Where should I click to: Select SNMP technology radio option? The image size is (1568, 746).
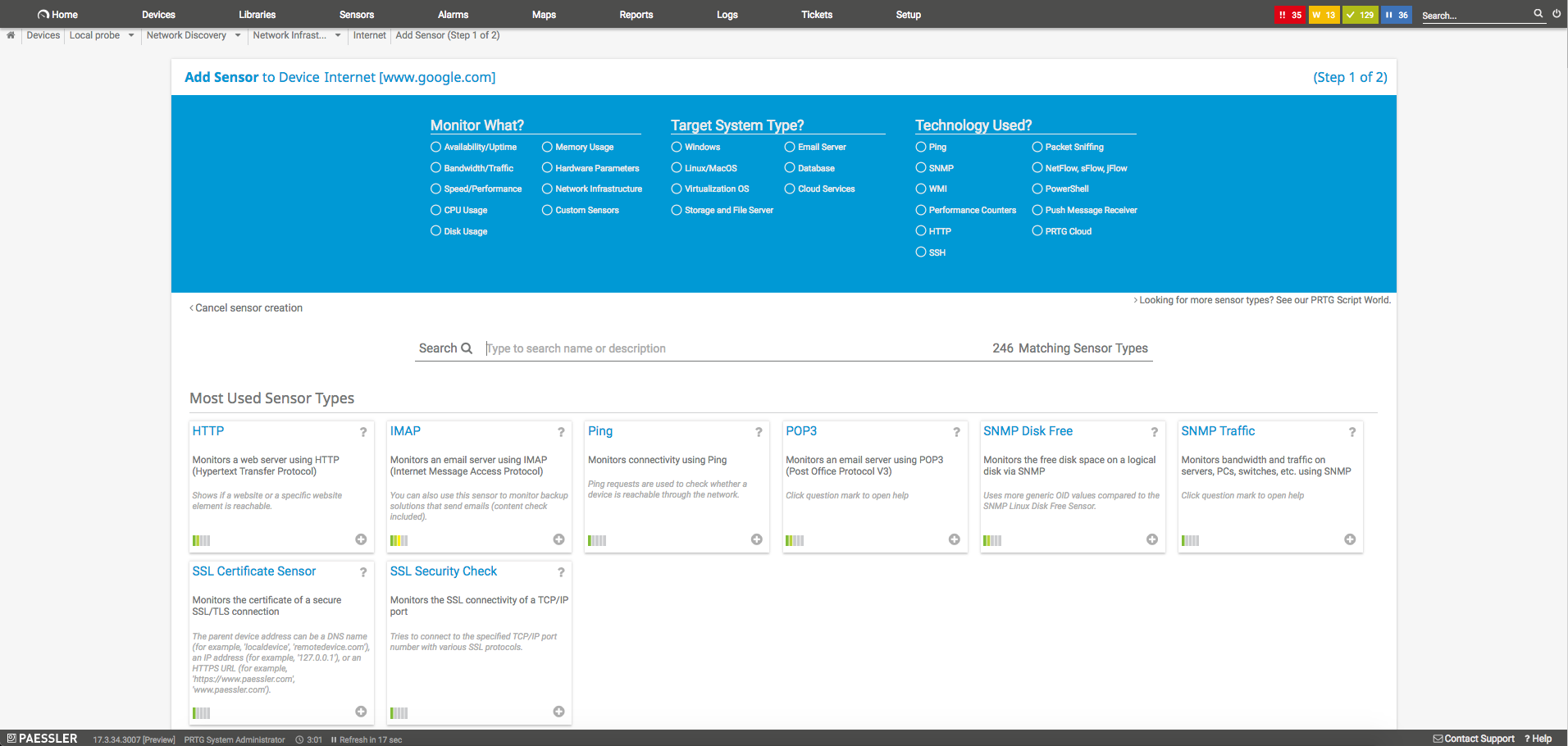[921, 168]
